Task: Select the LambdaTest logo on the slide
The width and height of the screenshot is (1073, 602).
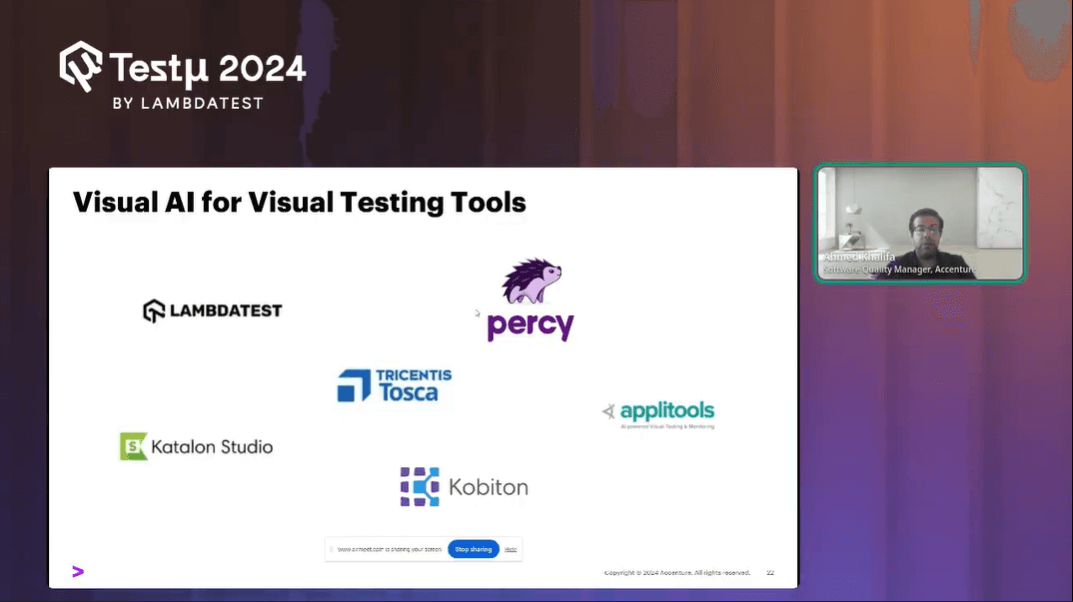Action: pyautogui.click(x=211, y=310)
